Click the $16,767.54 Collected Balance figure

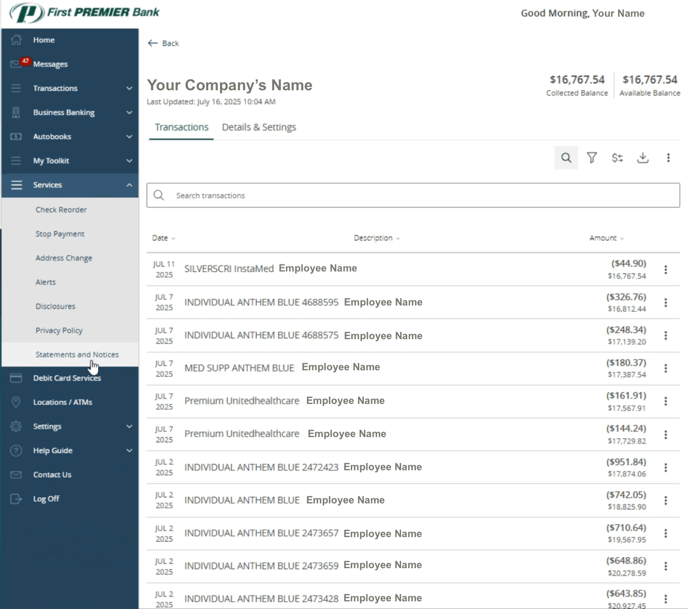click(x=577, y=79)
